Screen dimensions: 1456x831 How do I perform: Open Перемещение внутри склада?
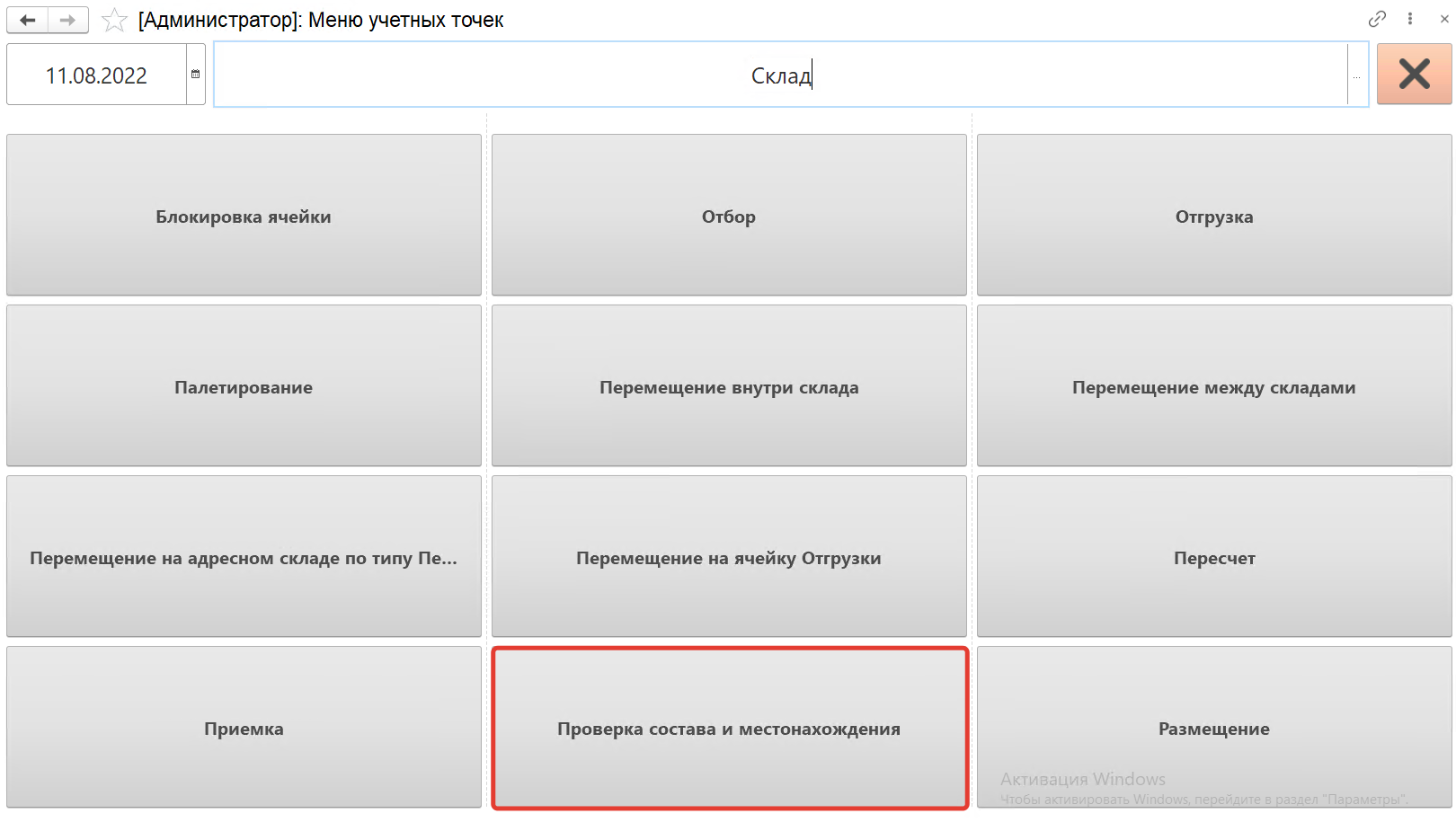729,386
